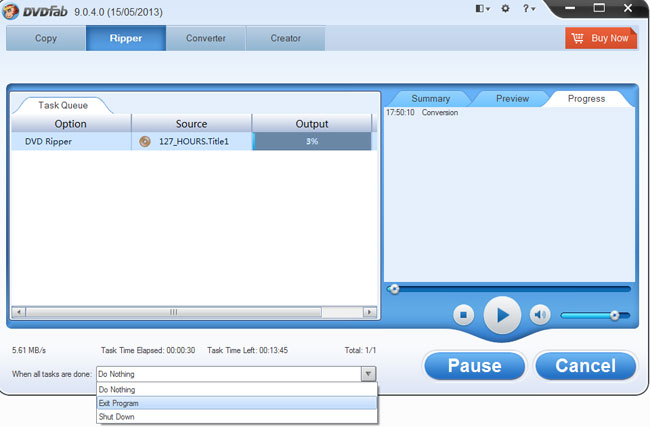Click the disc icon beside 127_HOURS.Title1
The image size is (650, 427).
click(145, 142)
